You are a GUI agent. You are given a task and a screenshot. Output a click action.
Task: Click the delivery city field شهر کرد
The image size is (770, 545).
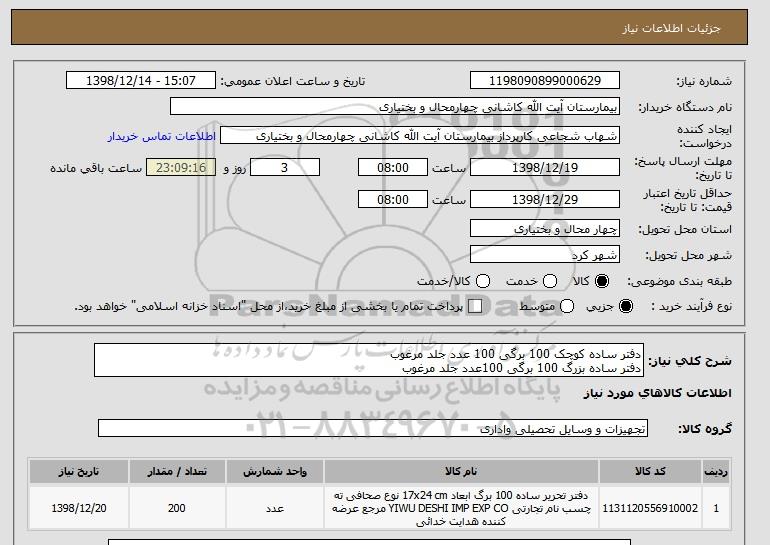click(x=545, y=255)
